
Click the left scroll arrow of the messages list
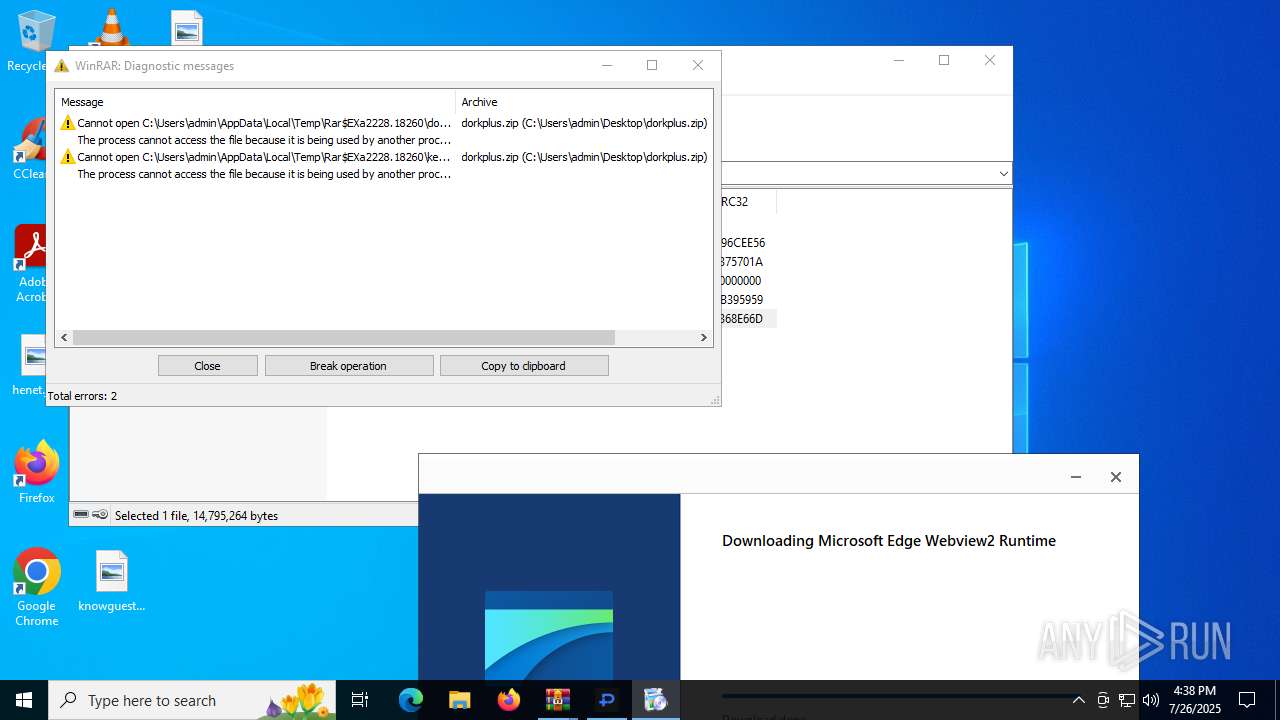point(64,338)
